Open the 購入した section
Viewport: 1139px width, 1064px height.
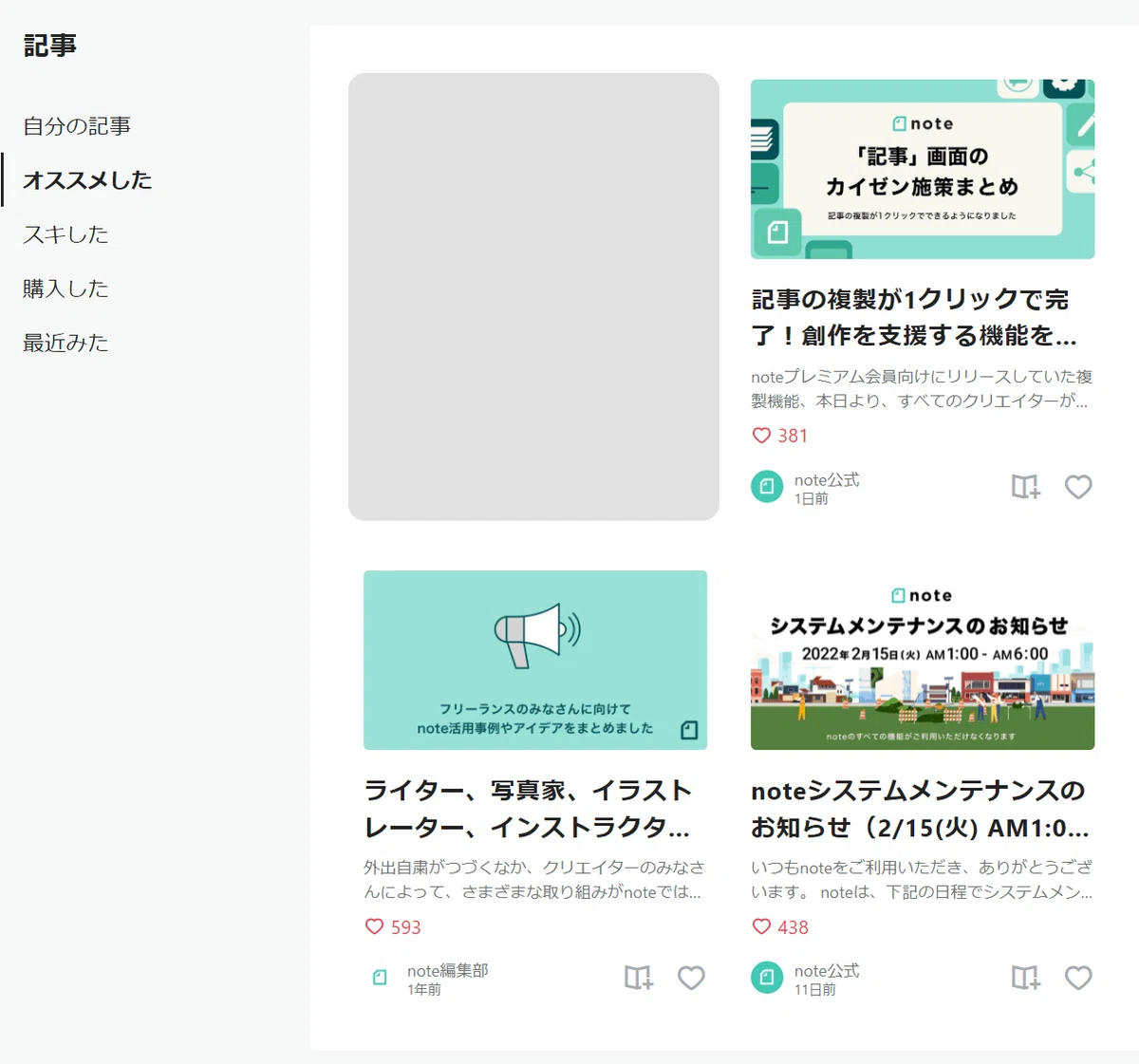click(65, 289)
